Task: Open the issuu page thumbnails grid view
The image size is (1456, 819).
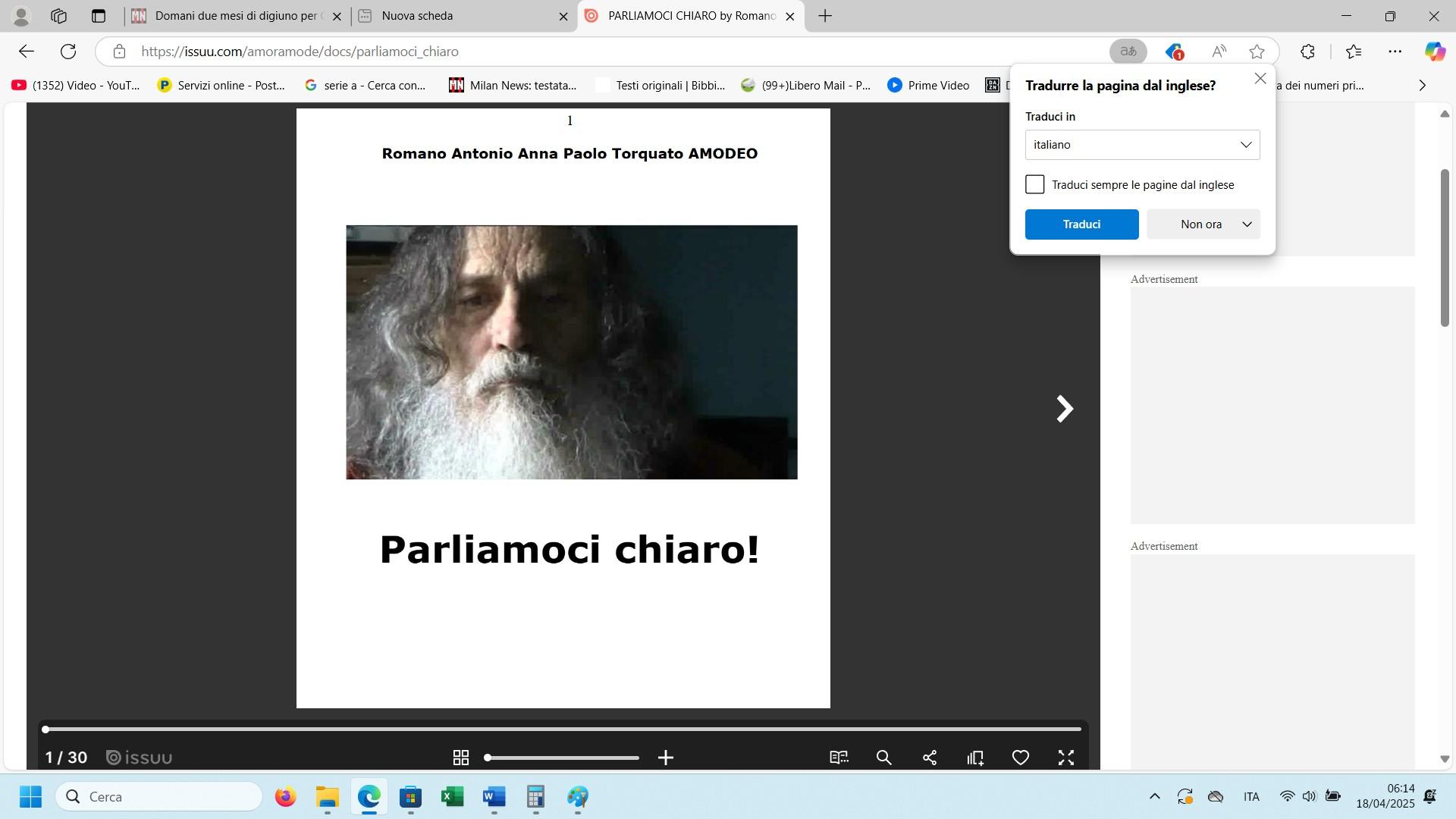Action: coord(460,758)
